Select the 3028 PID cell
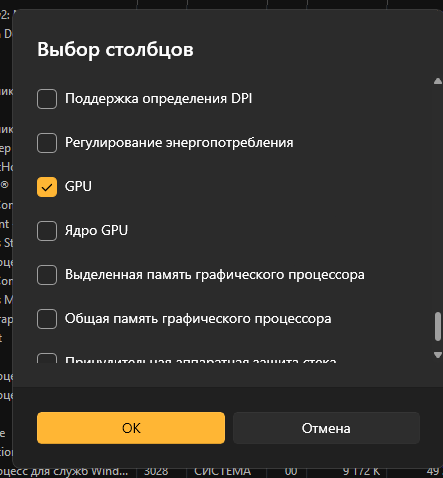Image resolution: width=443 pixels, height=478 pixels. (x=156, y=471)
